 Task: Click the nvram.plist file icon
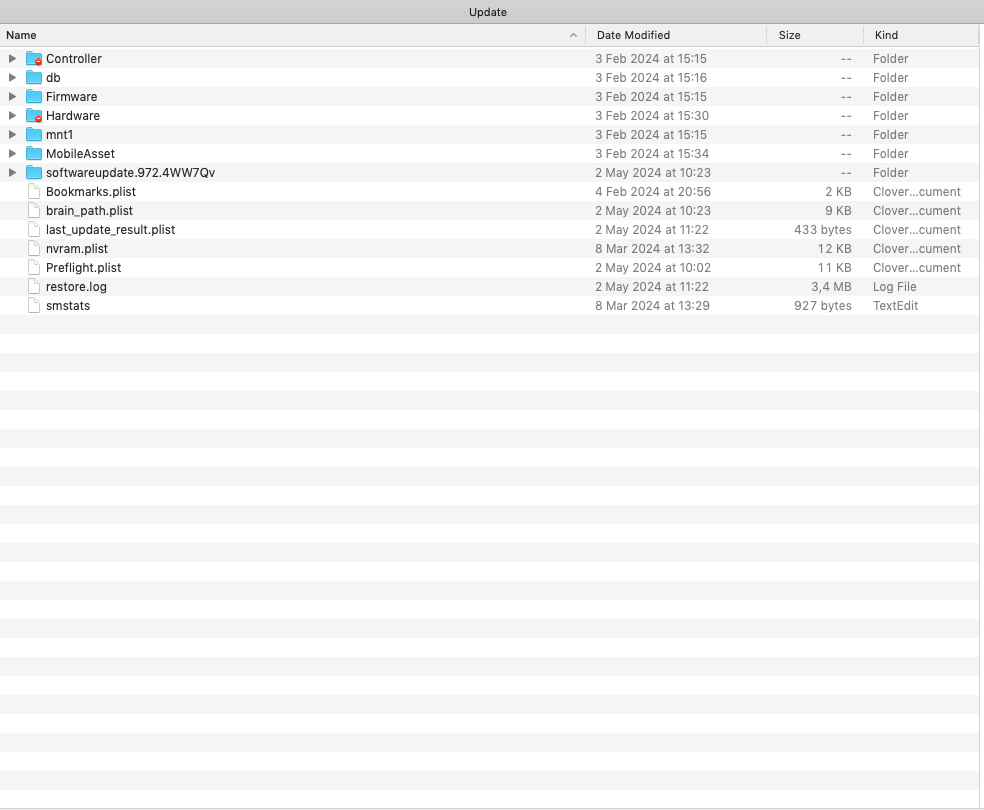coord(34,248)
